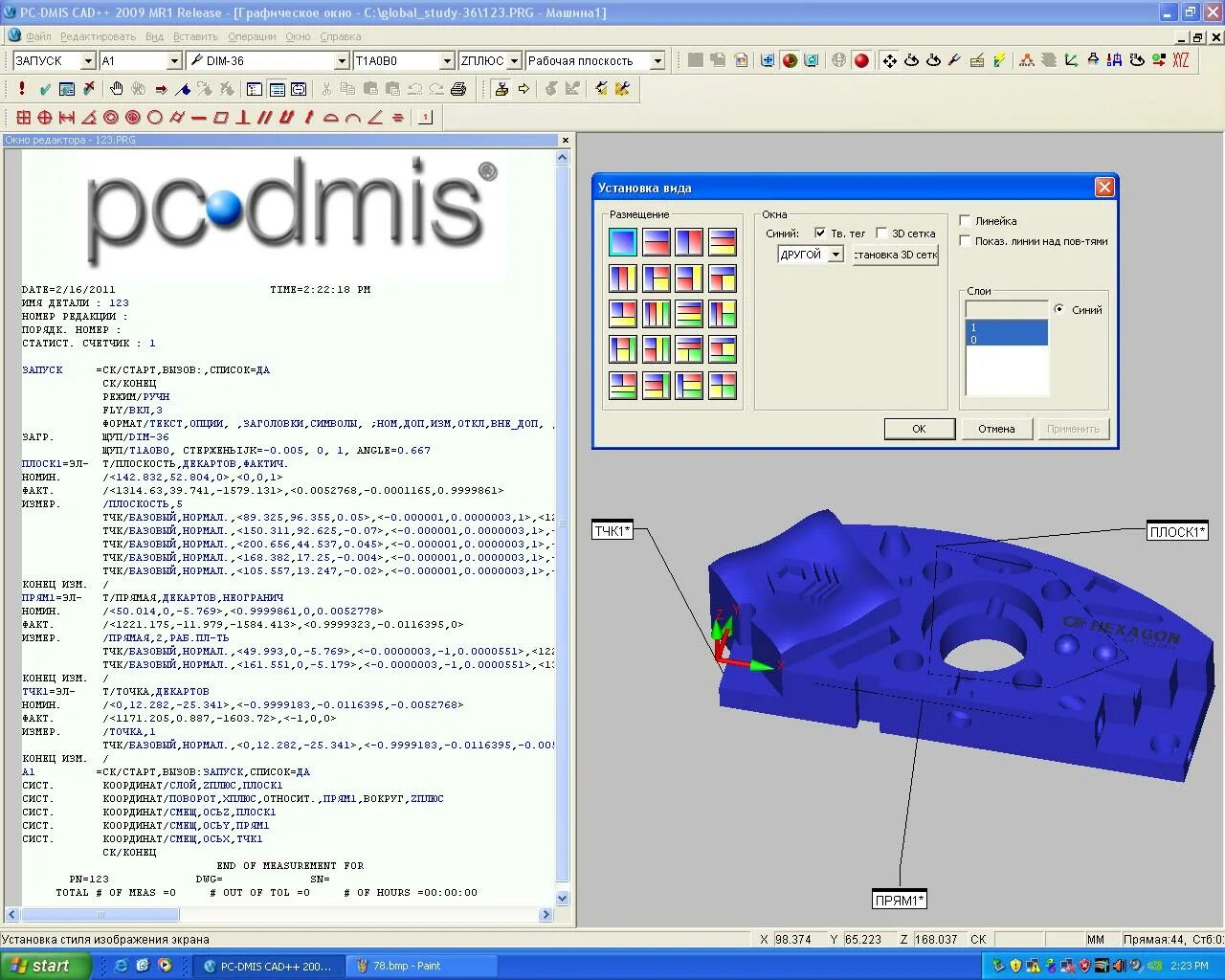Click the green checkmark toolbar icon
Image resolution: width=1225 pixels, height=980 pixels.
point(45,88)
